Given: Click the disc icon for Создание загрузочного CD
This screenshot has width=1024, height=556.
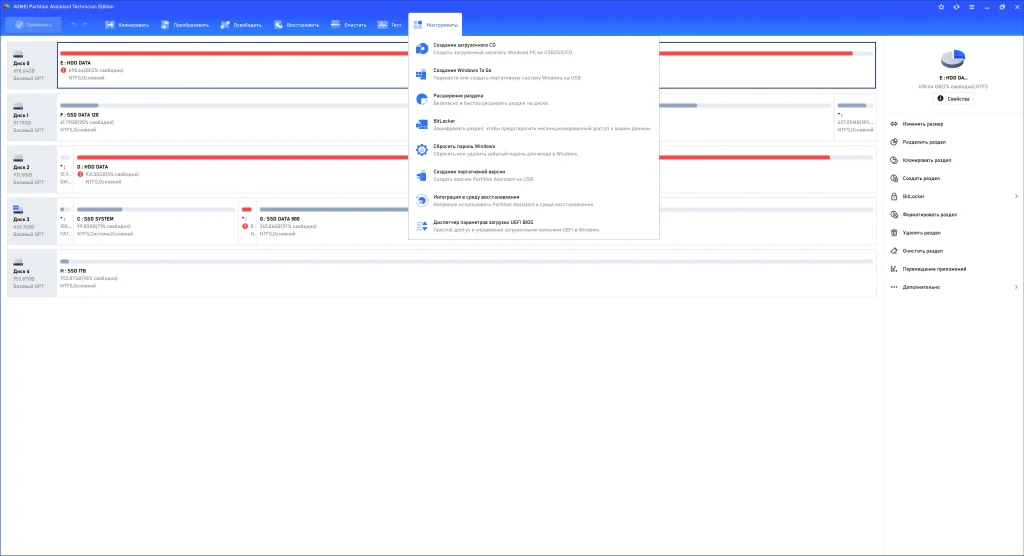Looking at the screenshot, I should tap(422, 48).
